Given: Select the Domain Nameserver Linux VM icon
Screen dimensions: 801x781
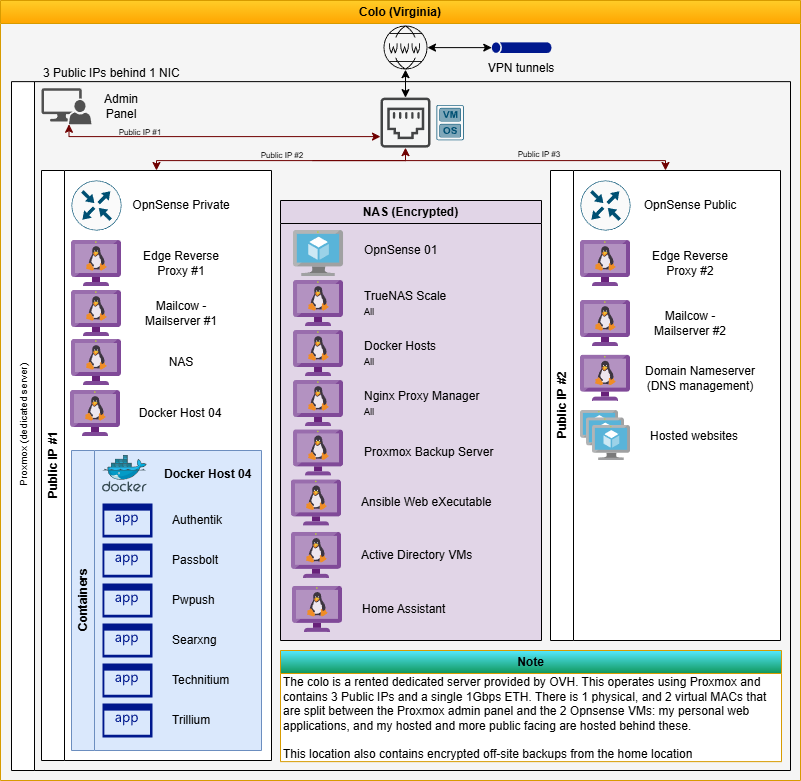Looking at the screenshot, I should 605,378.
